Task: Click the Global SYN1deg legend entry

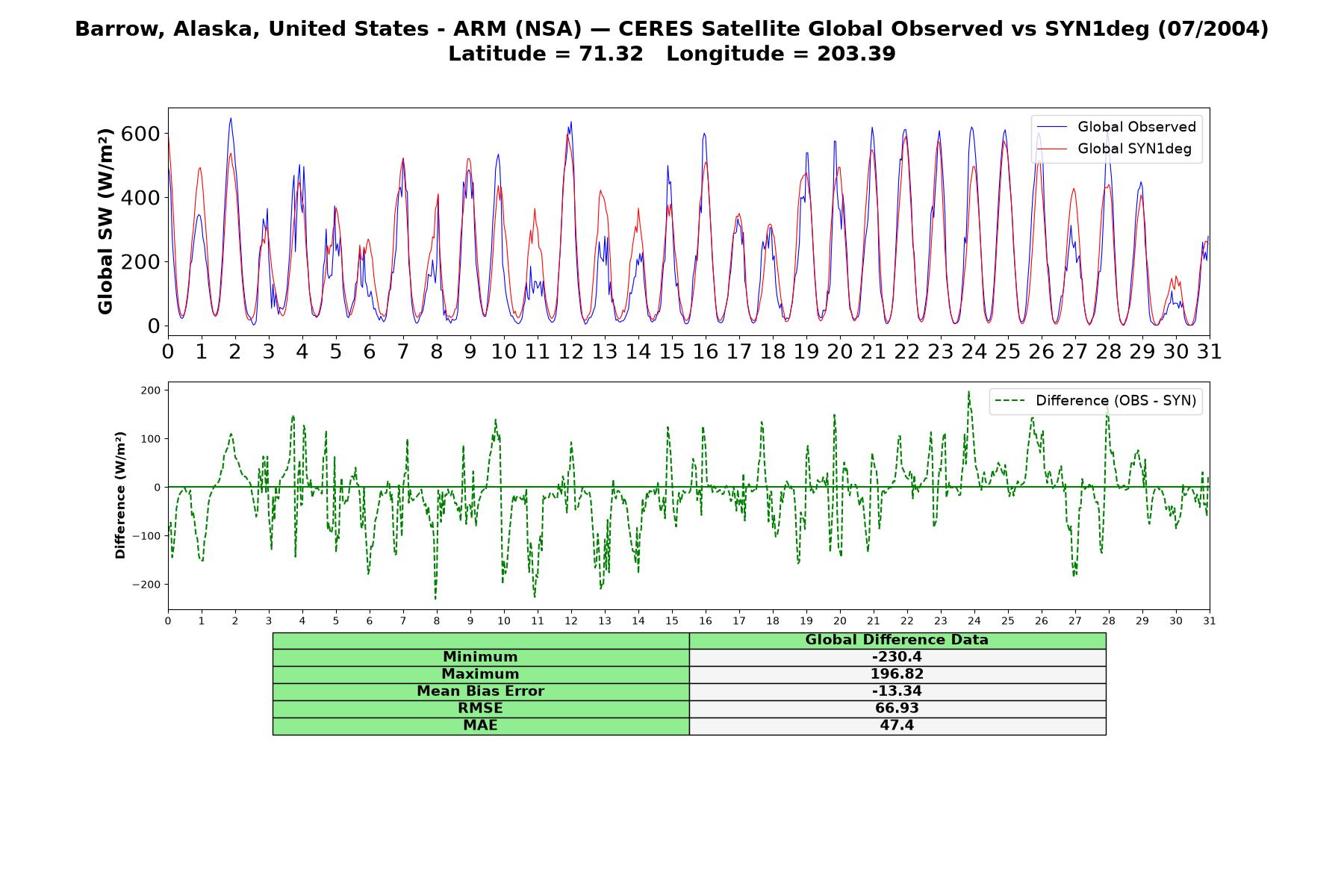Action: pos(1116,149)
